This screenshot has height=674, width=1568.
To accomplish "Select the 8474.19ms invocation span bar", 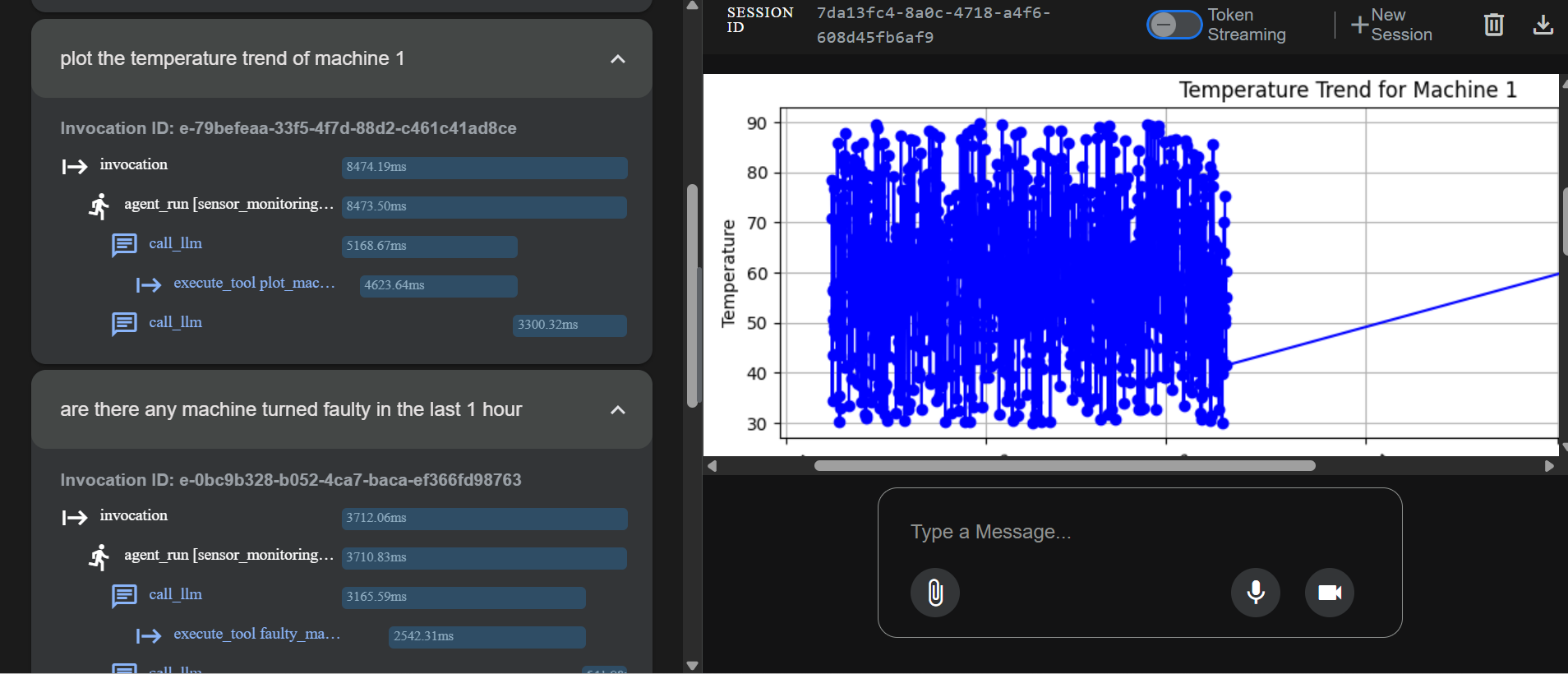I will (x=485, y=168).
